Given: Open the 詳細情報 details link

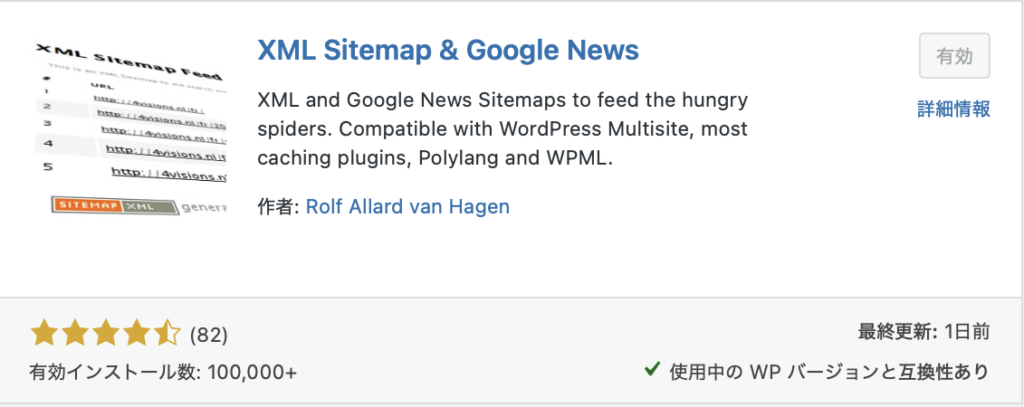Looking at the screenshot, I should [x=953, y=109].
